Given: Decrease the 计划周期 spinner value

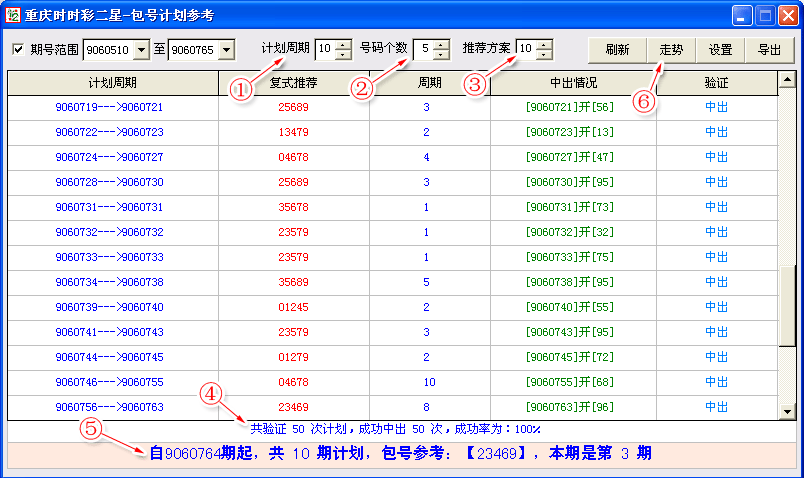Looking at the screenshot, I should pyautogui.click(x=343, y=54).
